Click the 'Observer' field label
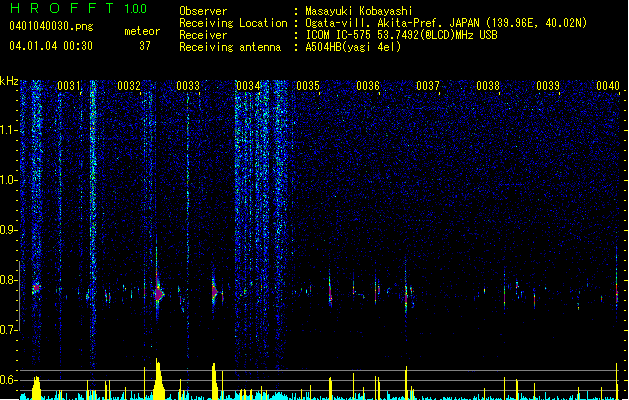Image resolution: width=629 pixels, height=400 pixels. point(203,11)
